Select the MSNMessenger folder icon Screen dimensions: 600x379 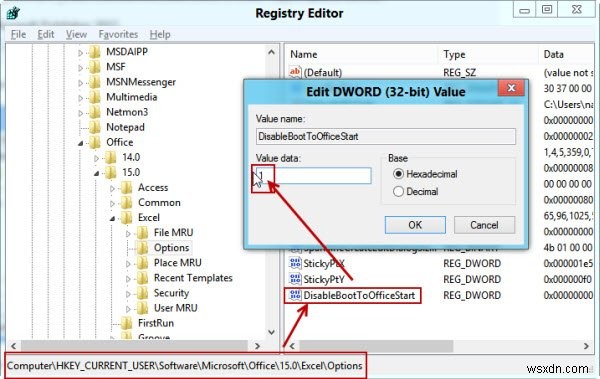95,82
